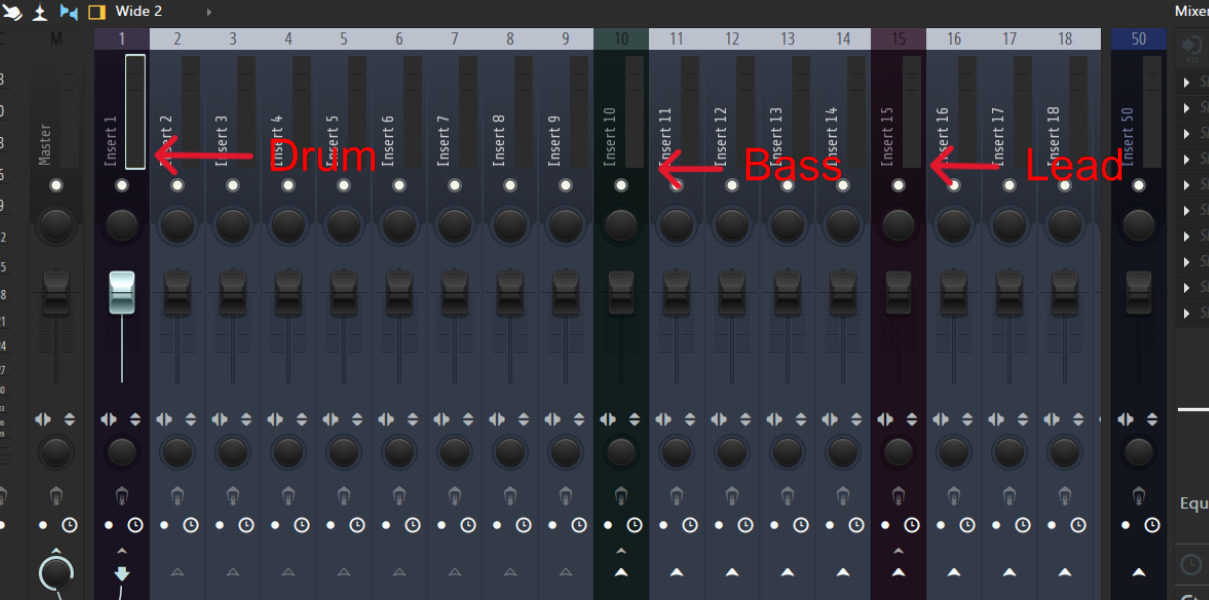This screenshot has height=600, width=1209.
Task: Select the channel header numbered 15
Action: pyautogui.click(x=898, y=38)
